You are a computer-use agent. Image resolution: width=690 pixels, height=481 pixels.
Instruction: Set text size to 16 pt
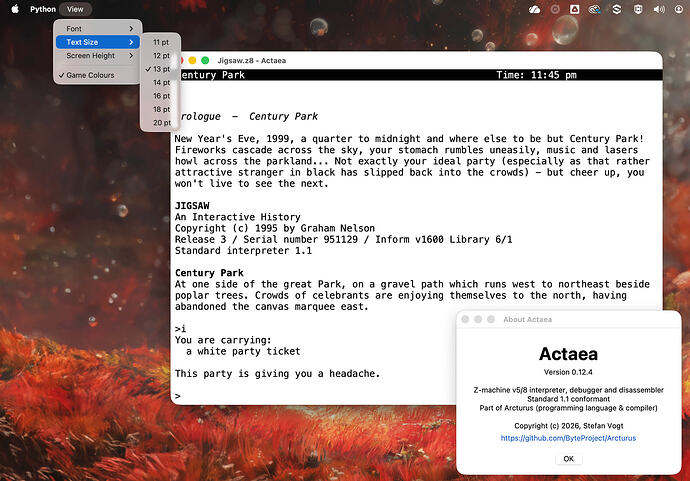coord(161,96)
